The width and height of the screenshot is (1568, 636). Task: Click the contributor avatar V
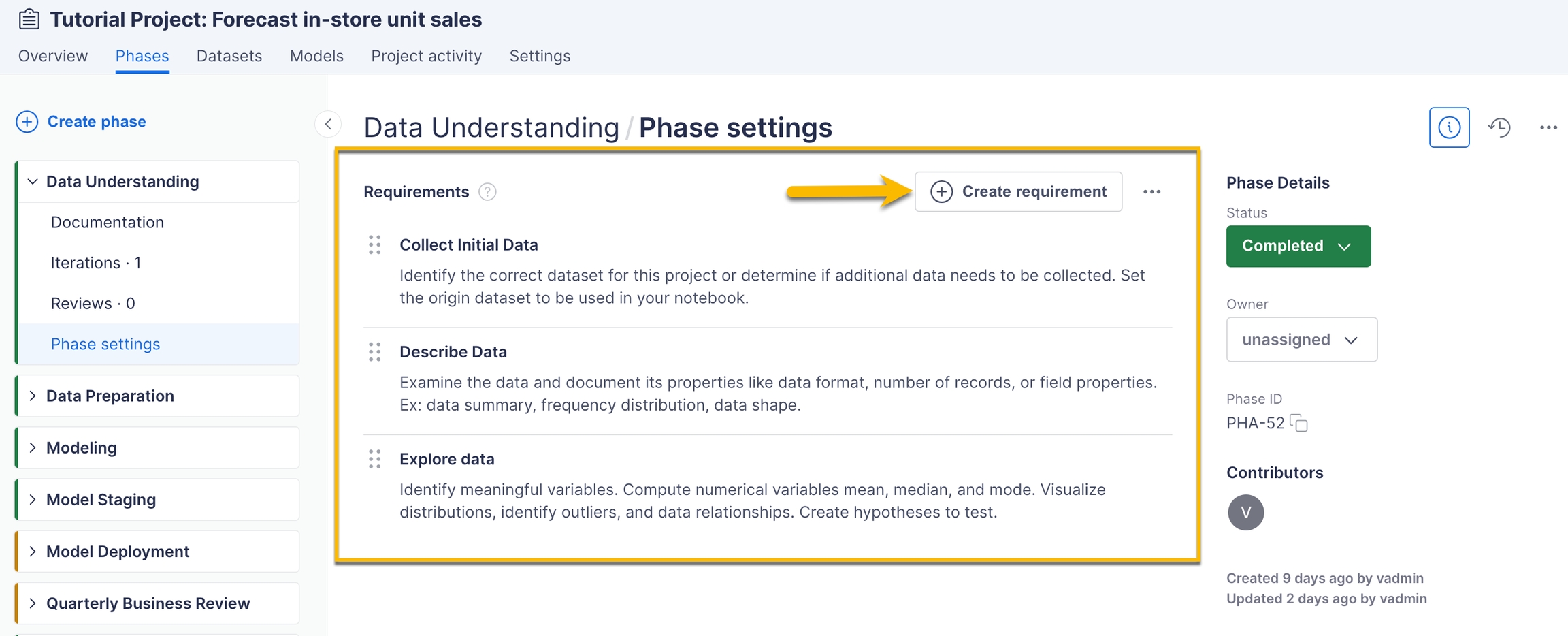point(1245,513)
